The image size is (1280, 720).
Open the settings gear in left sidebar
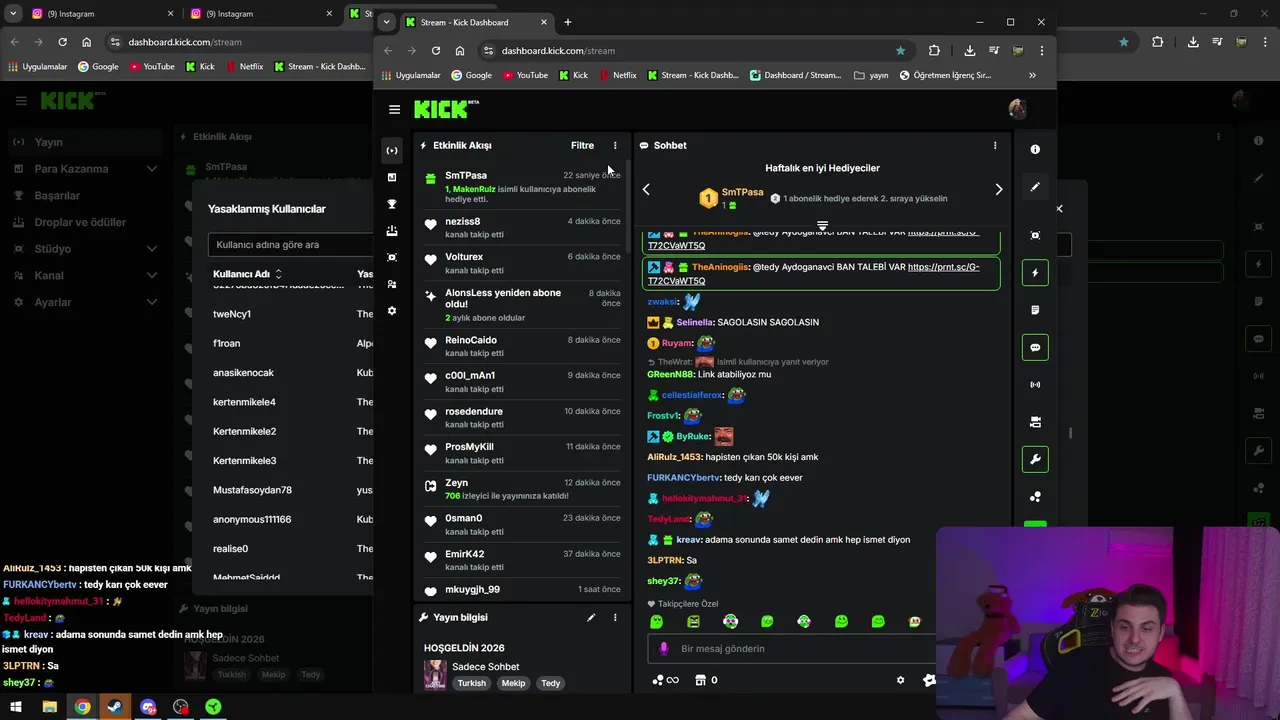point(392,311)
